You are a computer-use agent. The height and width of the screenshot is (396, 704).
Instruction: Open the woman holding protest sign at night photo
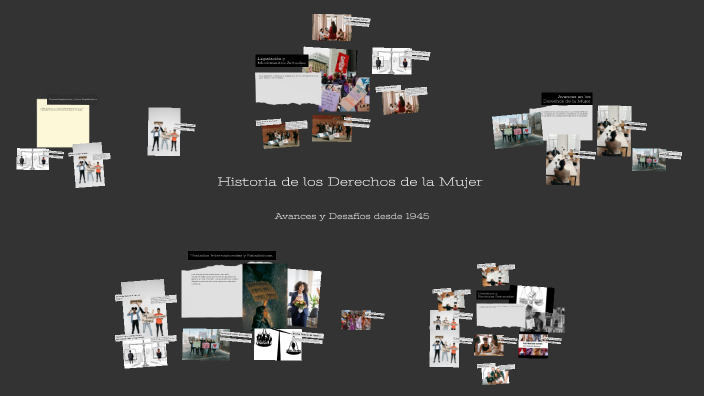pyautogui.click(x=265, y=296)
